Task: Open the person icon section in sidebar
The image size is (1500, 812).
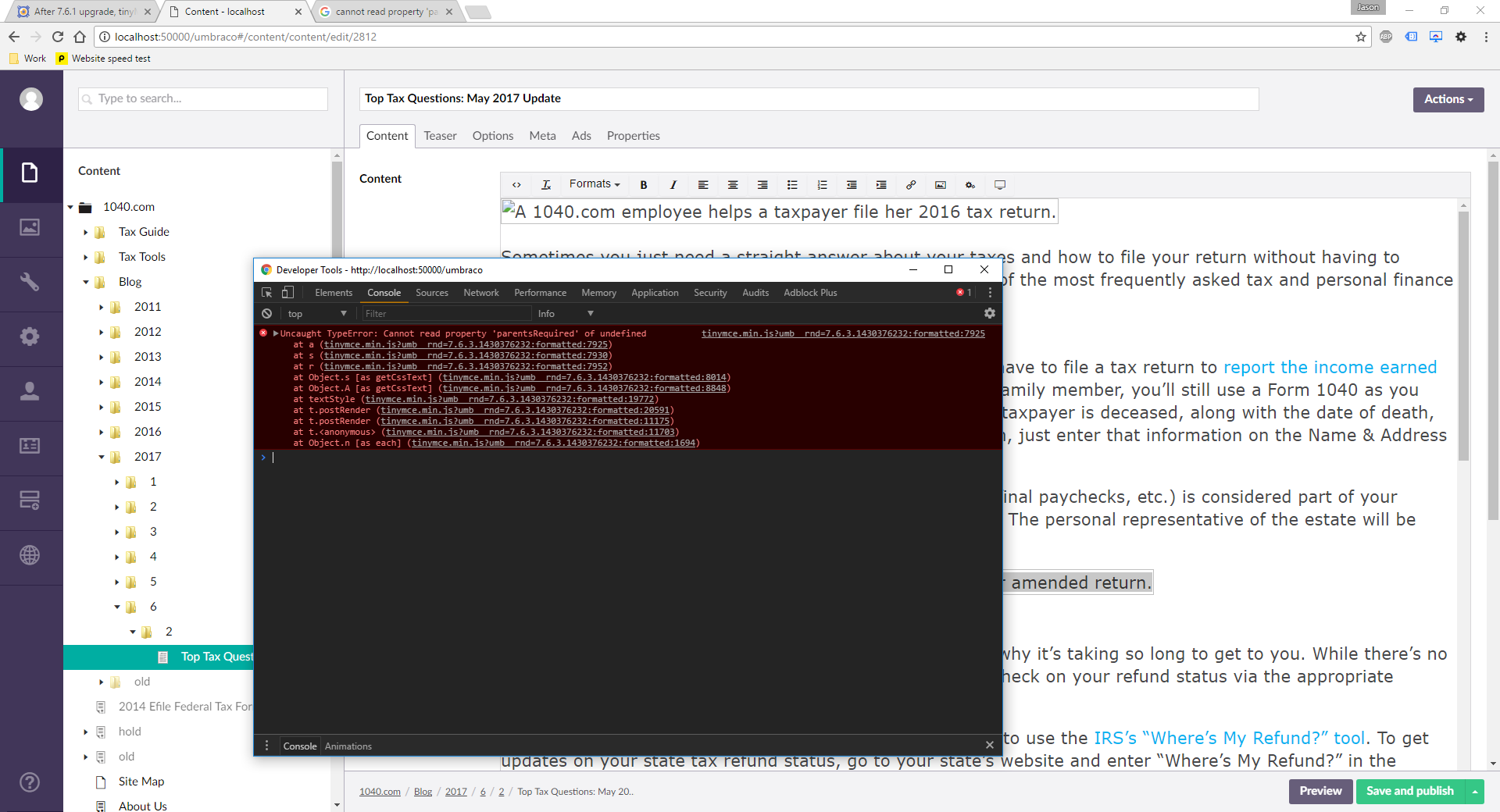Action: (x=30, y=391)
